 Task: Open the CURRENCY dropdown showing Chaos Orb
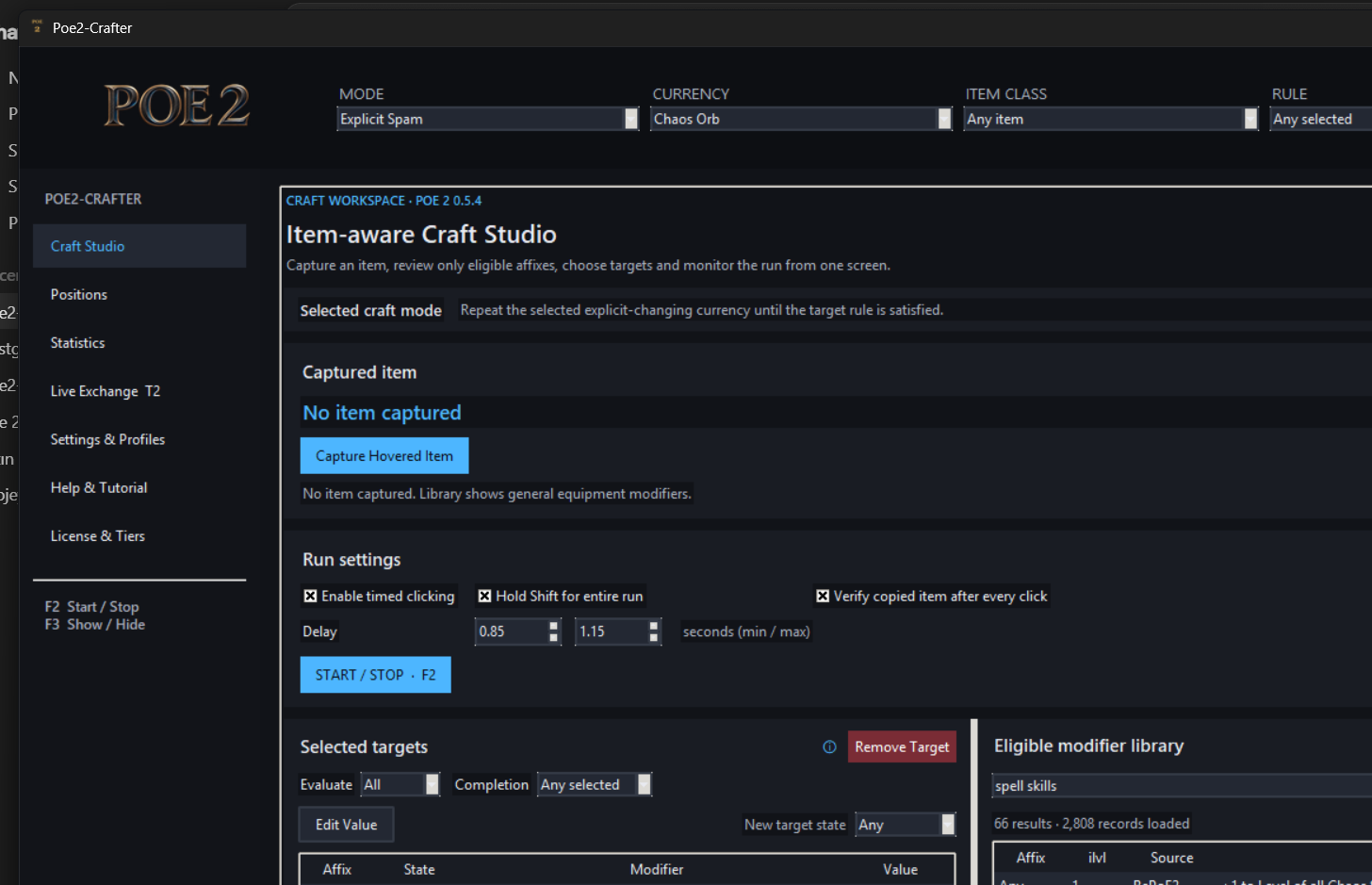tap(801, 119)
